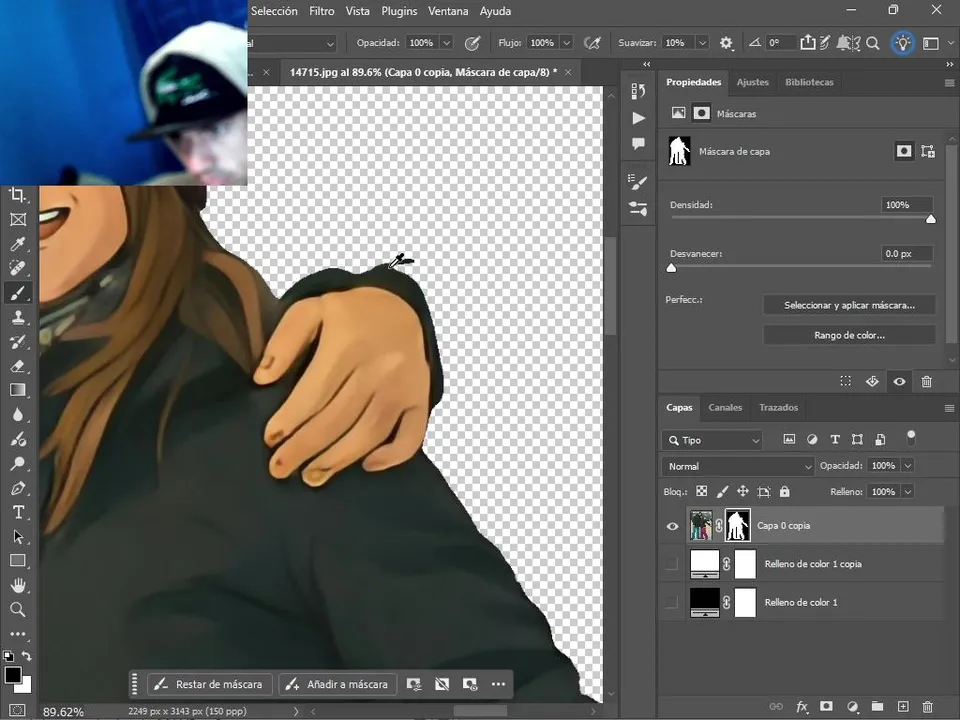The height and width of the screenshot is (720, 960).
Task: Show the Relleno de color 1 copia layer
Action: point(672,564)
